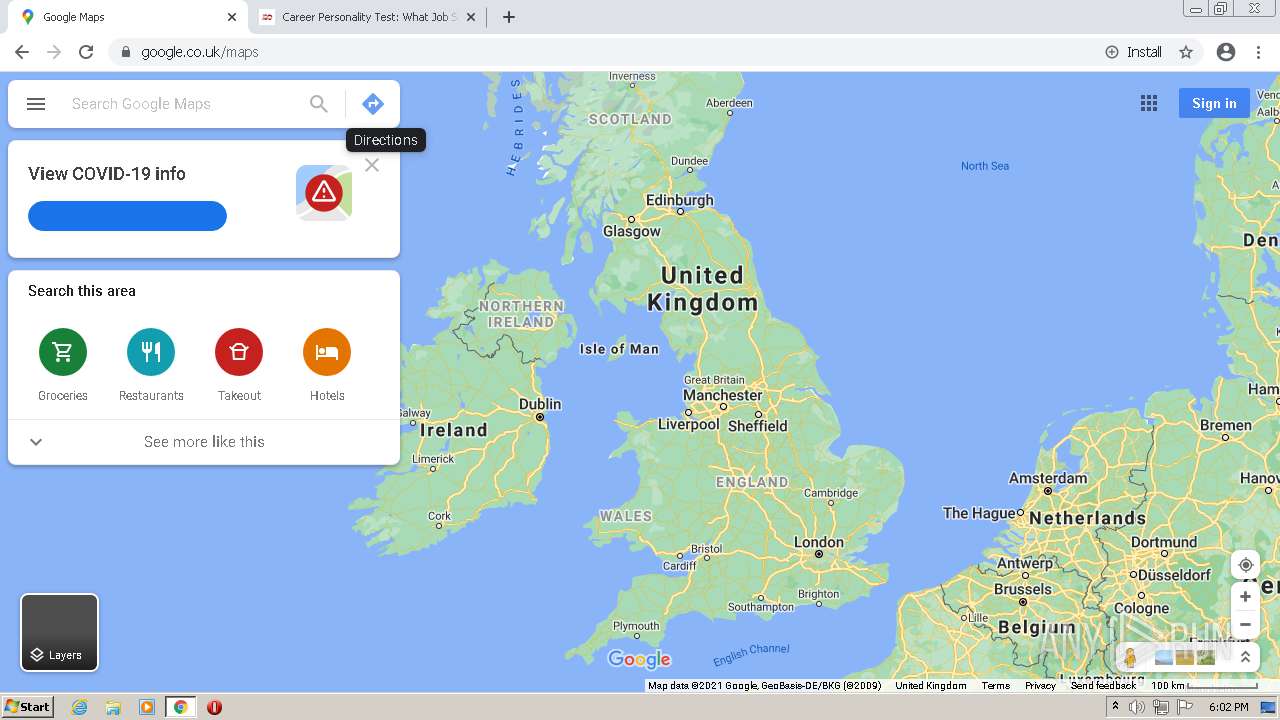Zoom out on the map
The image size is (1280, 720).
(1245, 625)
